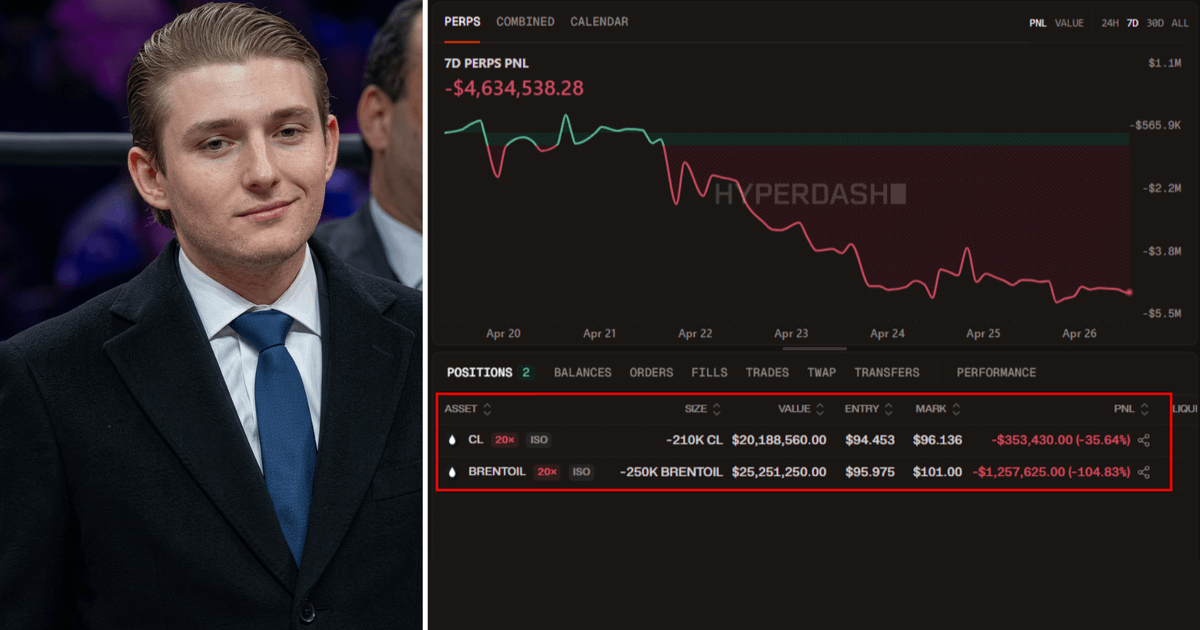Click the $101.00 mark price

point(937,472)
